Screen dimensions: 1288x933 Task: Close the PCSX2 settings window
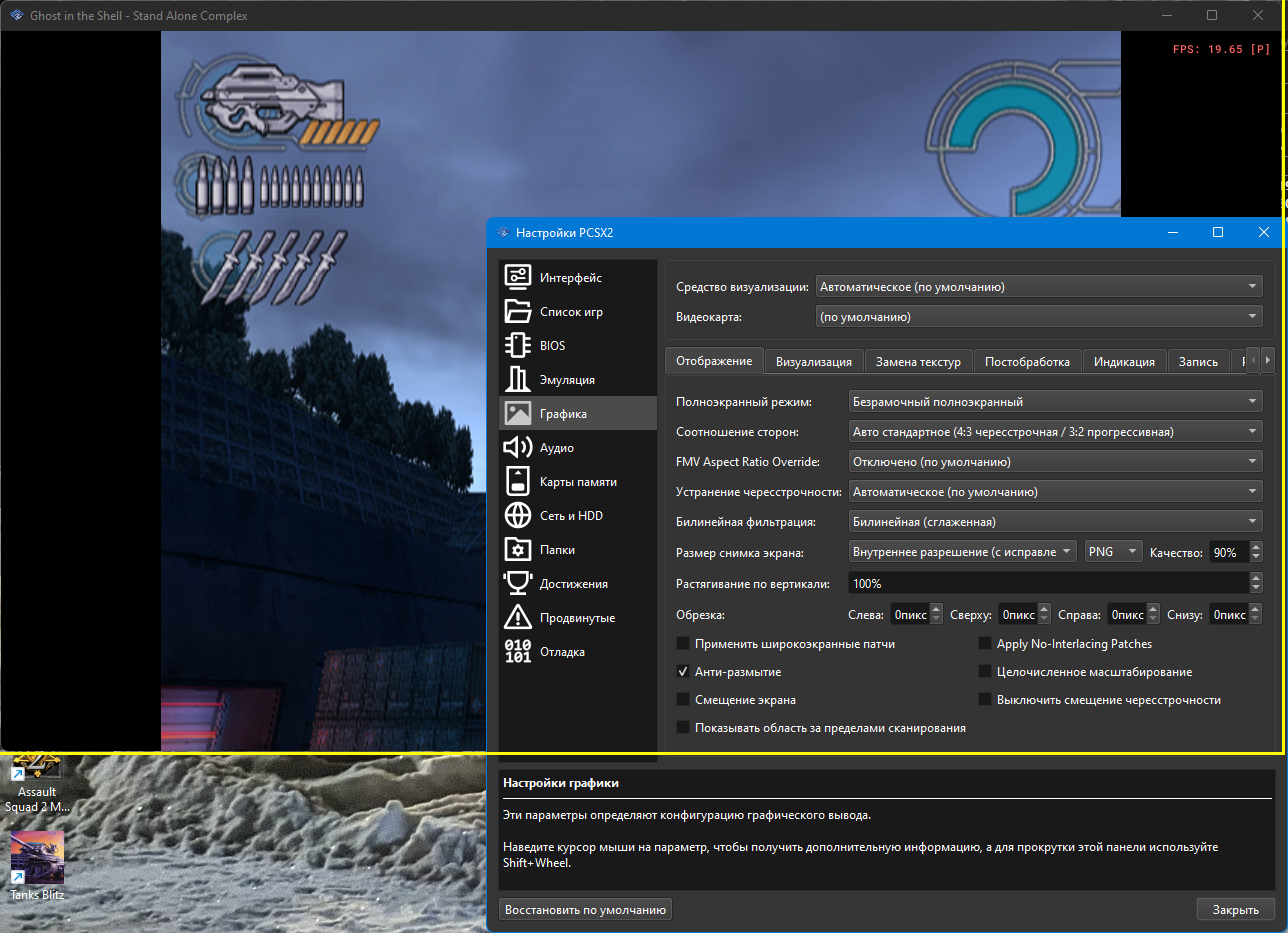coord(1264,232)
